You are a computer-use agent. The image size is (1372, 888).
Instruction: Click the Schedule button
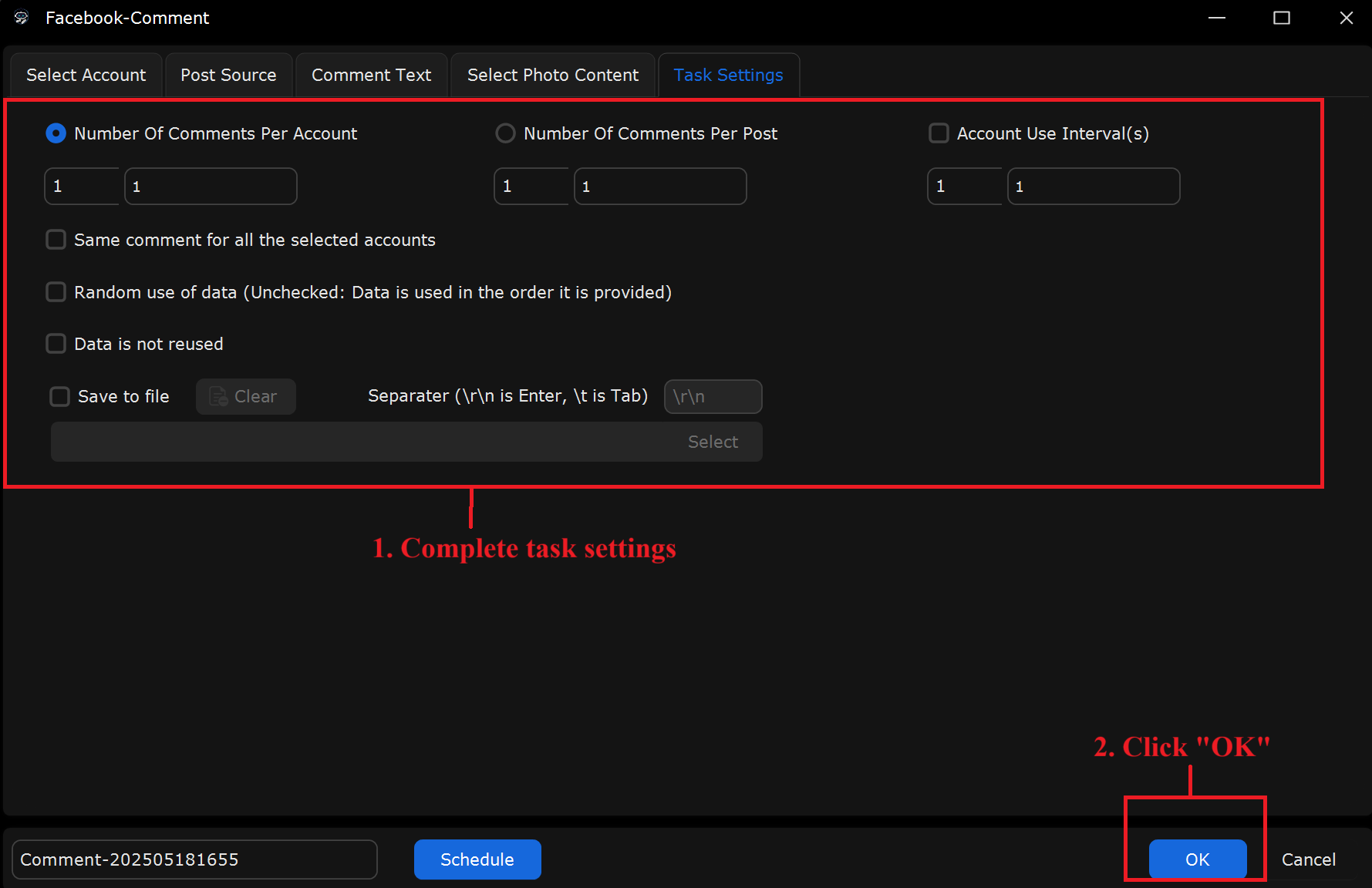[x=477, y=859]
